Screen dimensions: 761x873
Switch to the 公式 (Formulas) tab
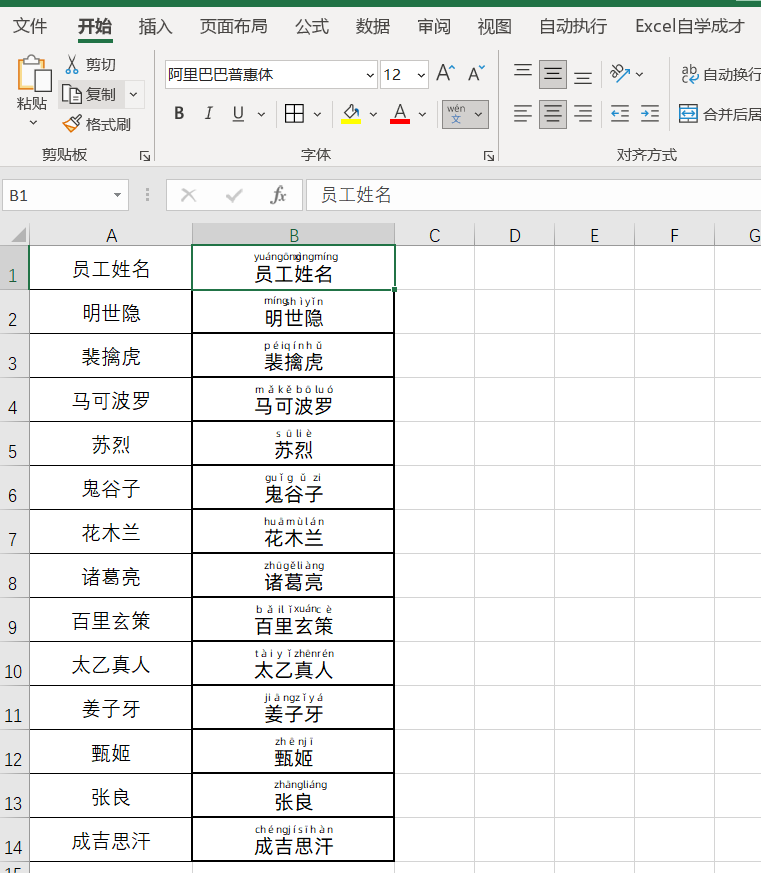point(312,26)
